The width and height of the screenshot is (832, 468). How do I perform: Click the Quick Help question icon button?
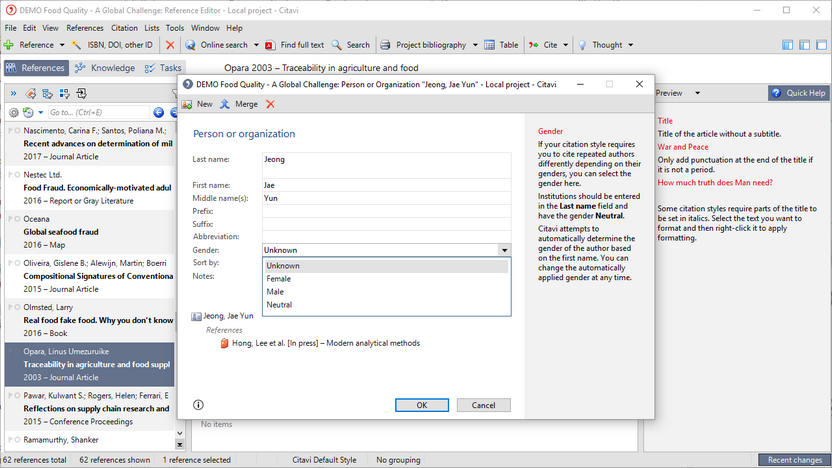(x=798, y=93)
